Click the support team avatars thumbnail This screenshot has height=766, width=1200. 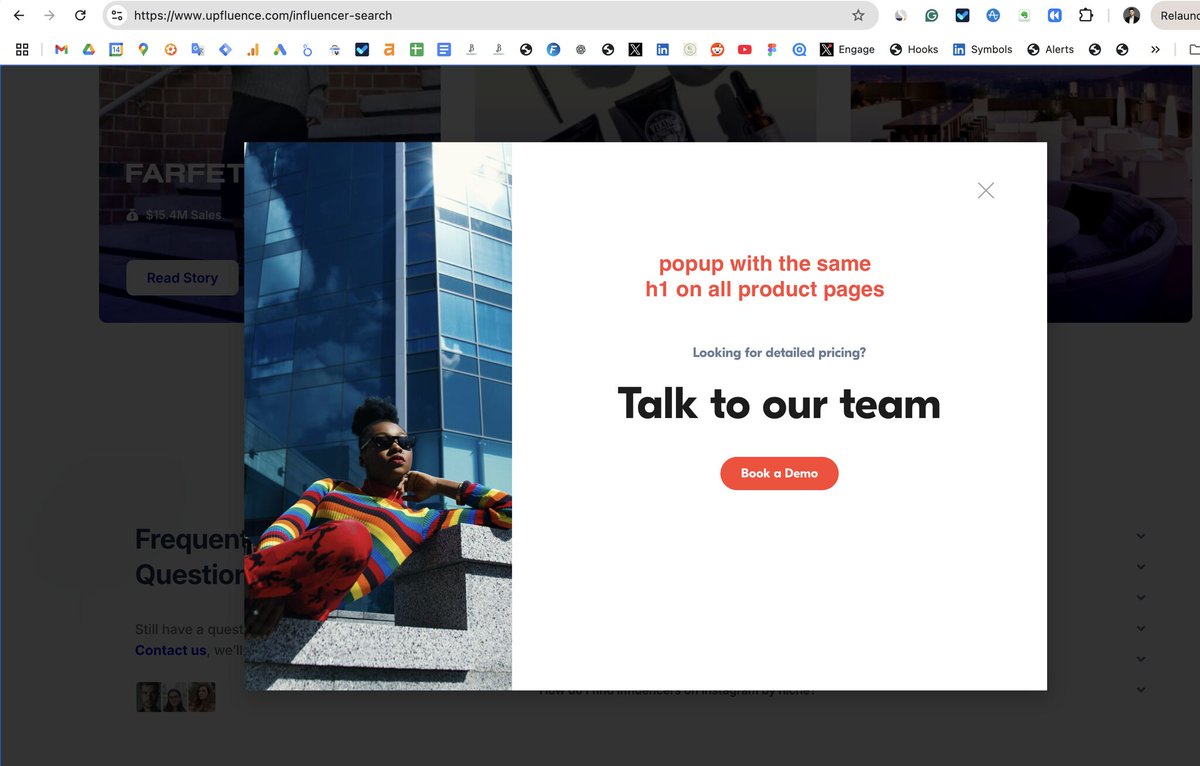coord(176,697)
